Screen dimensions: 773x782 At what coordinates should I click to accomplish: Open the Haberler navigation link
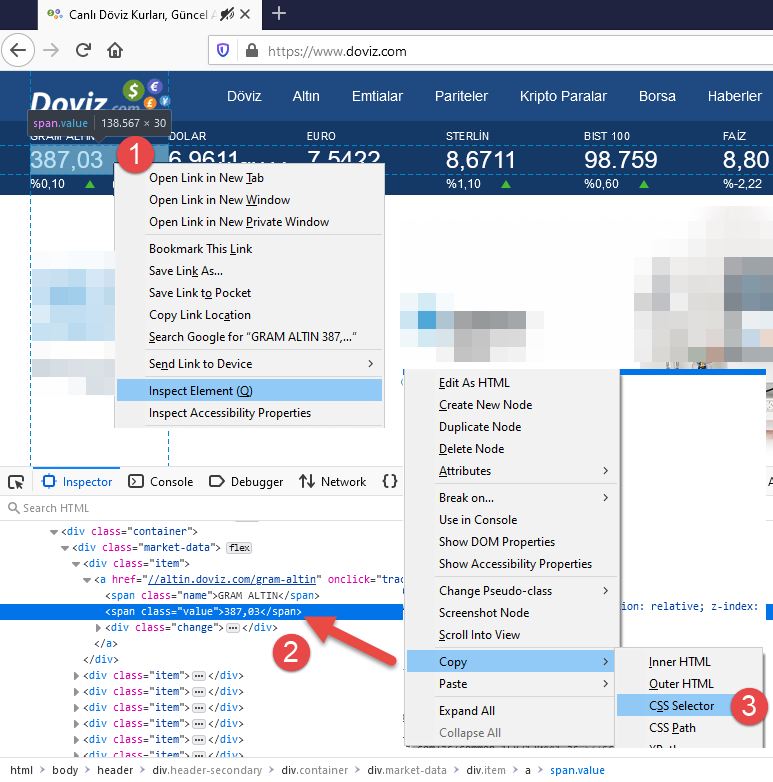(x=735, y=96)
